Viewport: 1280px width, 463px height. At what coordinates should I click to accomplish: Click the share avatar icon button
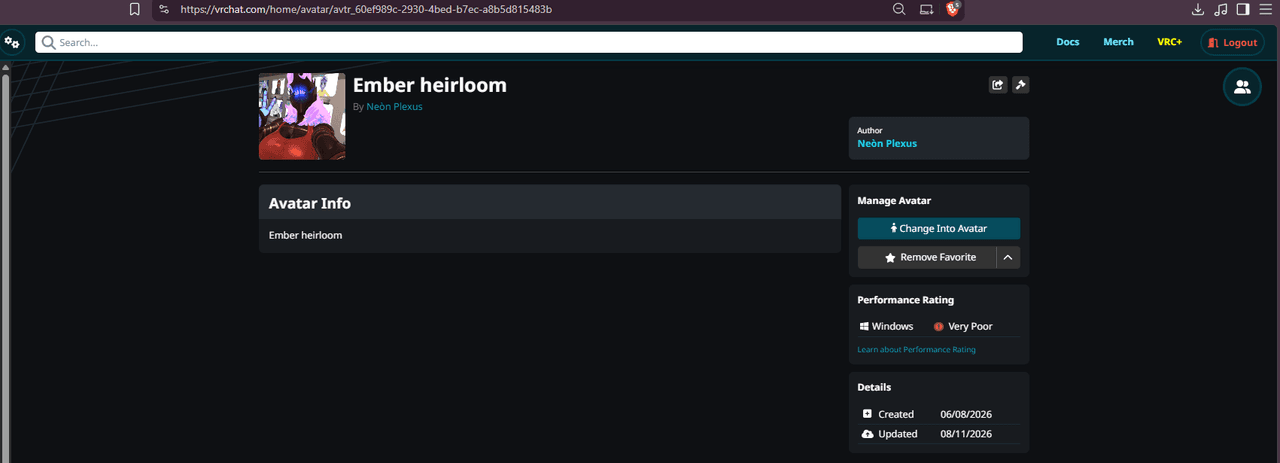click(997, 85)
